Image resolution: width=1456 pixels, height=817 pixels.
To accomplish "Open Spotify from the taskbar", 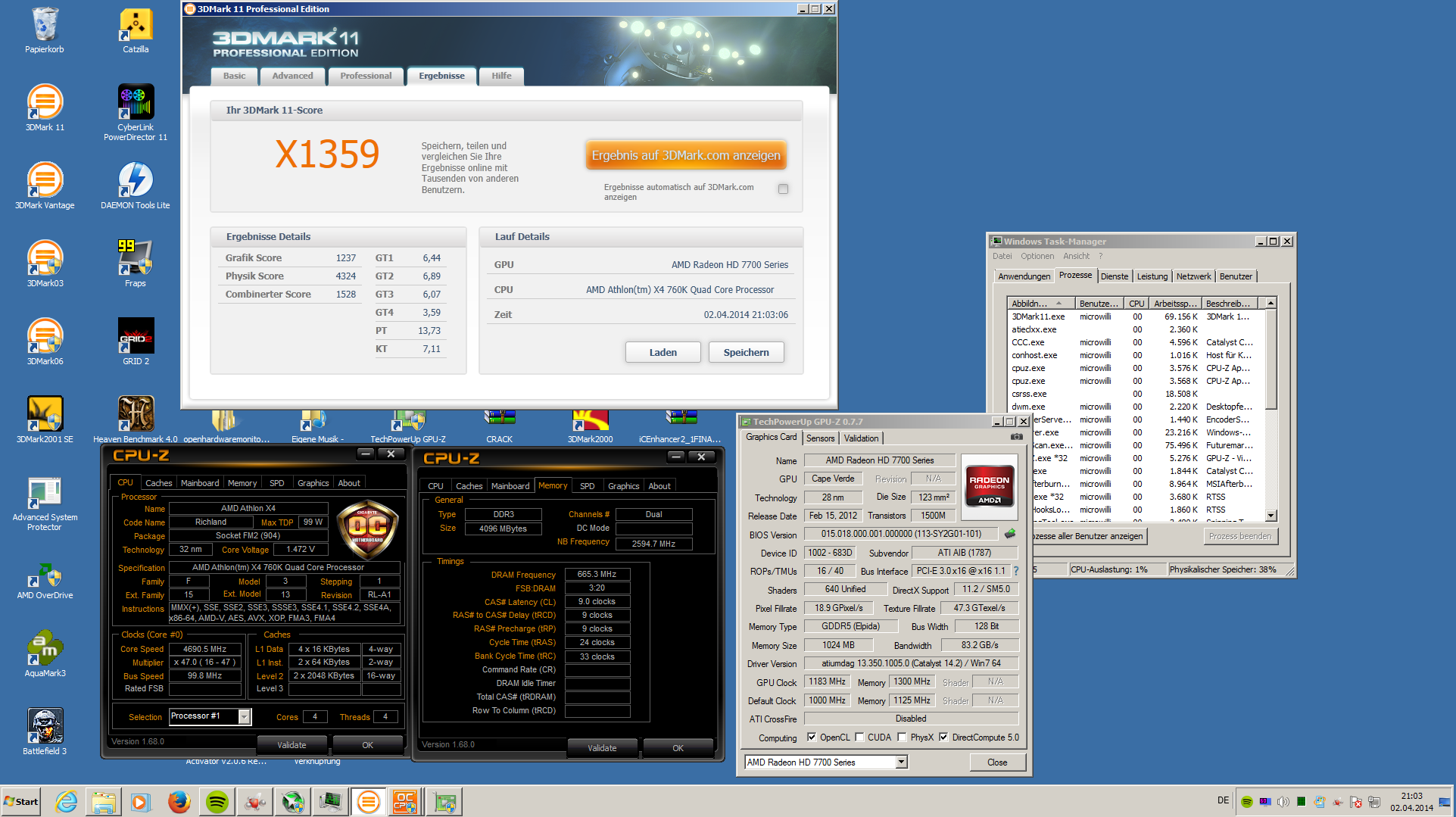I will (x=217, y=801).
